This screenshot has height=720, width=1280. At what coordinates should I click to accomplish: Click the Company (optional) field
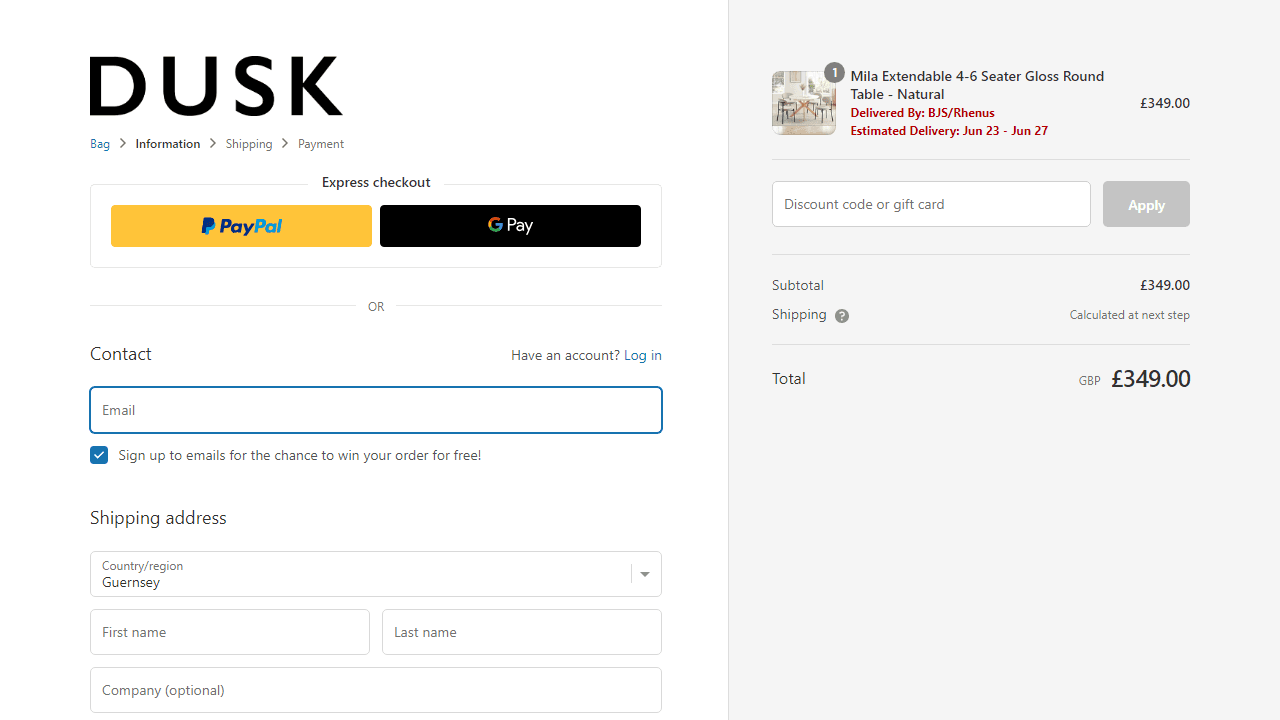376,690
